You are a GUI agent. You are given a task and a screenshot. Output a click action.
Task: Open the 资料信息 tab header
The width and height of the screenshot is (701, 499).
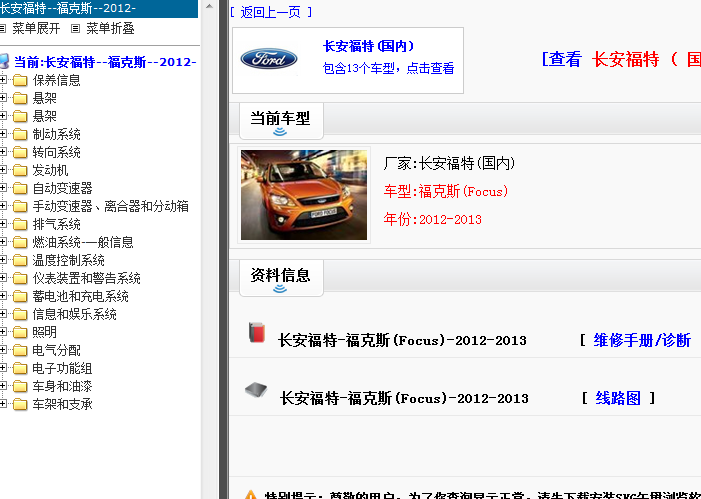click(x=281, y=278)
